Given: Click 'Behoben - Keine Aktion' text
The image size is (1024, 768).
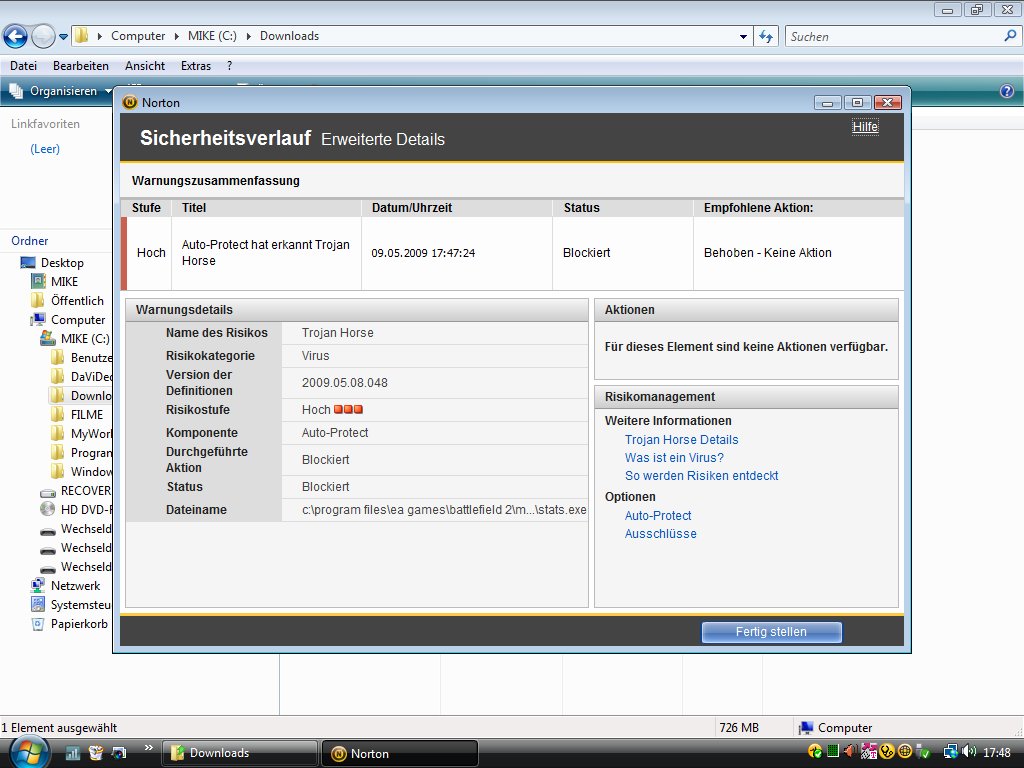Looking at the screenshot, I should pyautogui.click(x=767, y=253).
